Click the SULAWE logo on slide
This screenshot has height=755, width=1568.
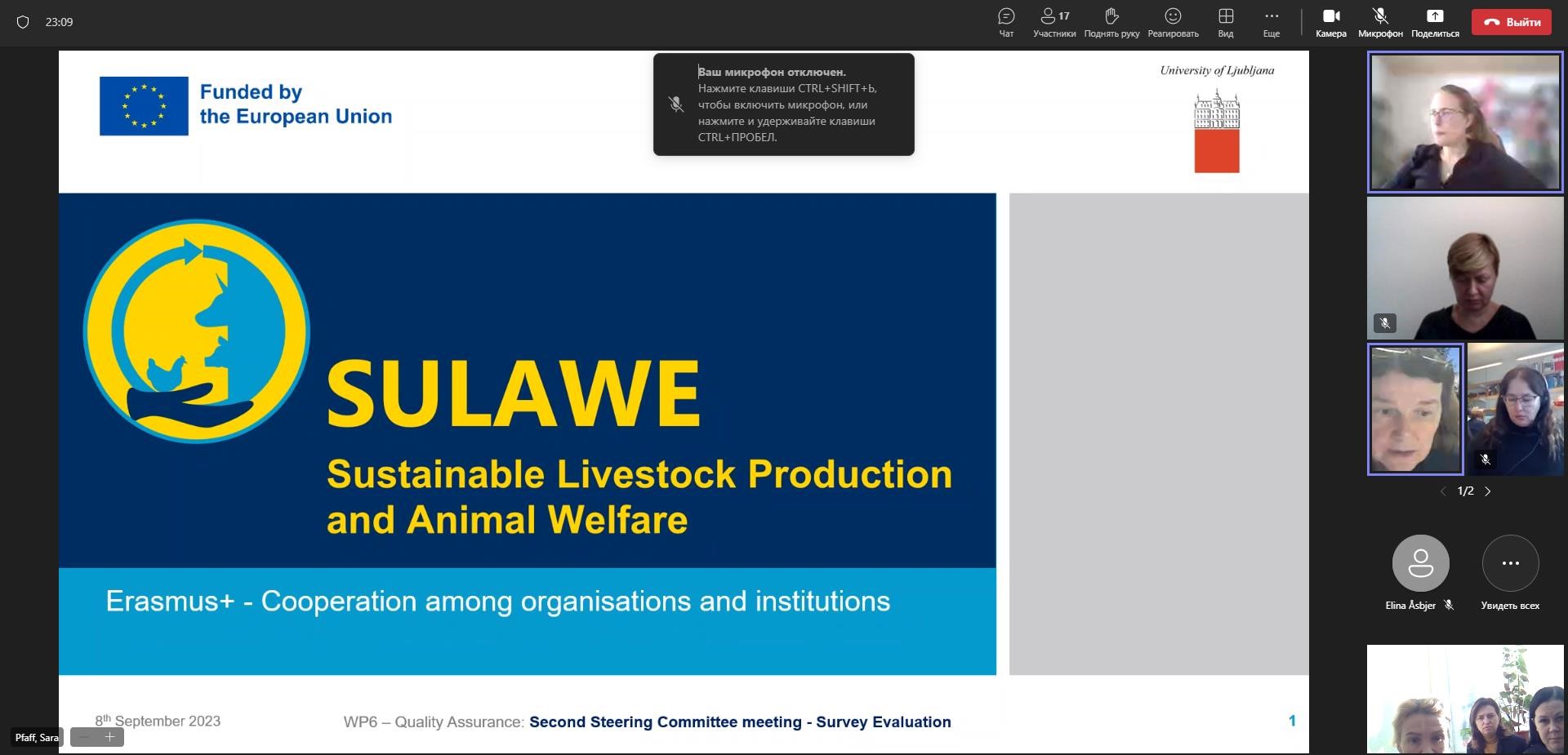click(x=196, y=331)
